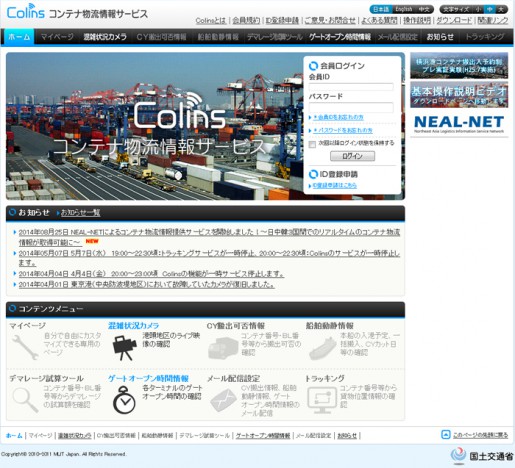Click the stopwatch icon for ゲートオープン時間情報
The width and height of the screenshot is (515, 468).
(x=124, y=400)
